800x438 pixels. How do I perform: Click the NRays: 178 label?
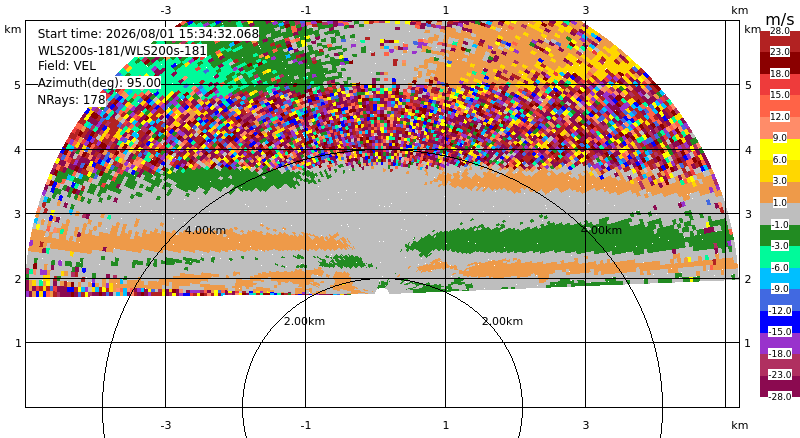[71, 100]
